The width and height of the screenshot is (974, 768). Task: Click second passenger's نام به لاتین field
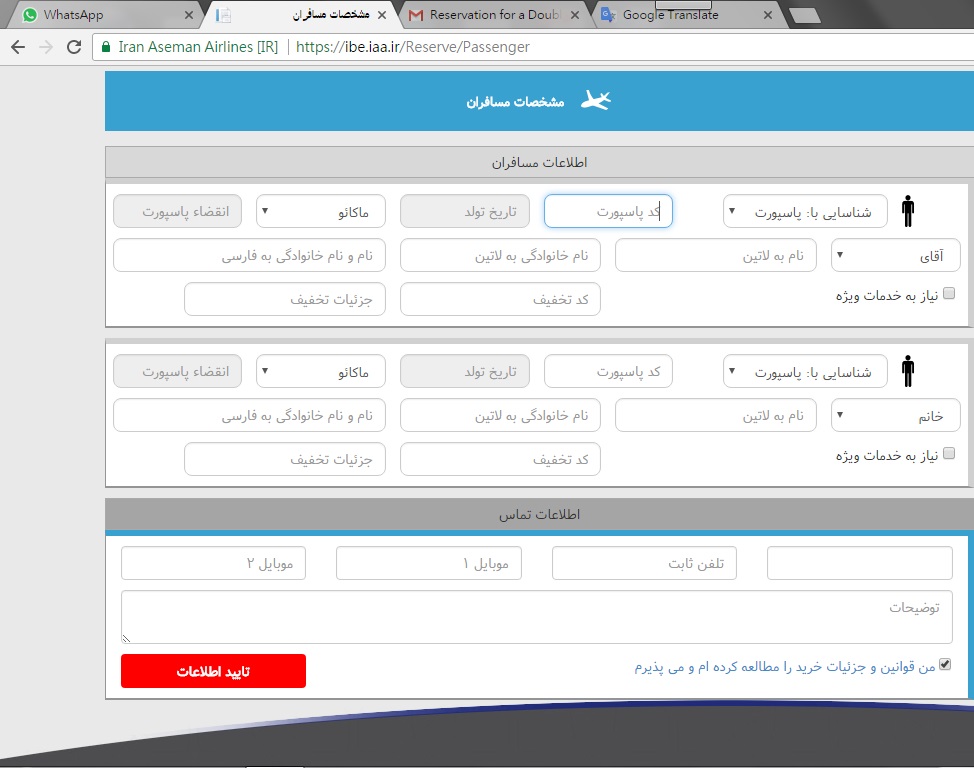click(716, 415)
